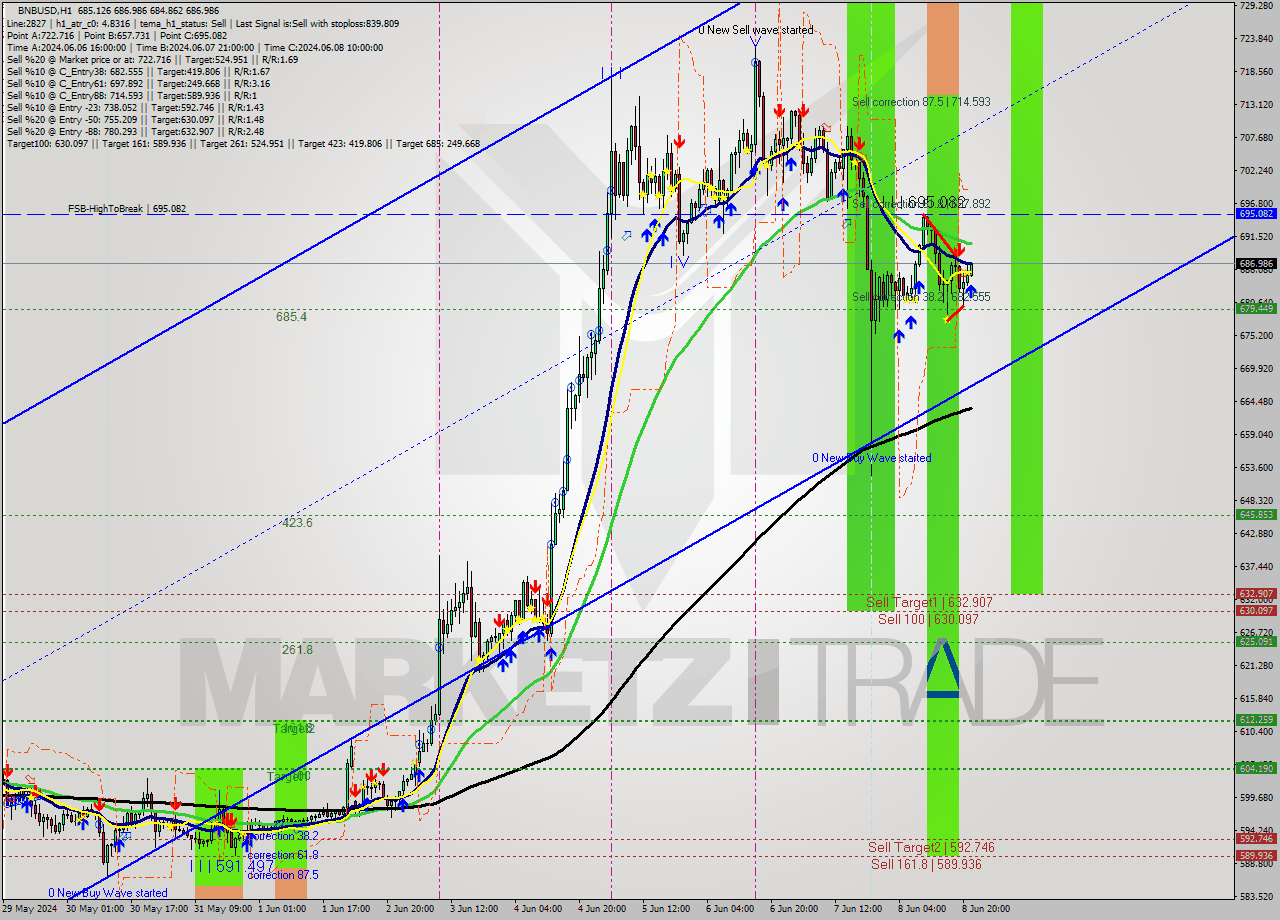This screenshot has height=920, width=1280.
Task: Click the 'FSB-HighToBreak | 695.082' line label
Action: [x=127, y=209]
